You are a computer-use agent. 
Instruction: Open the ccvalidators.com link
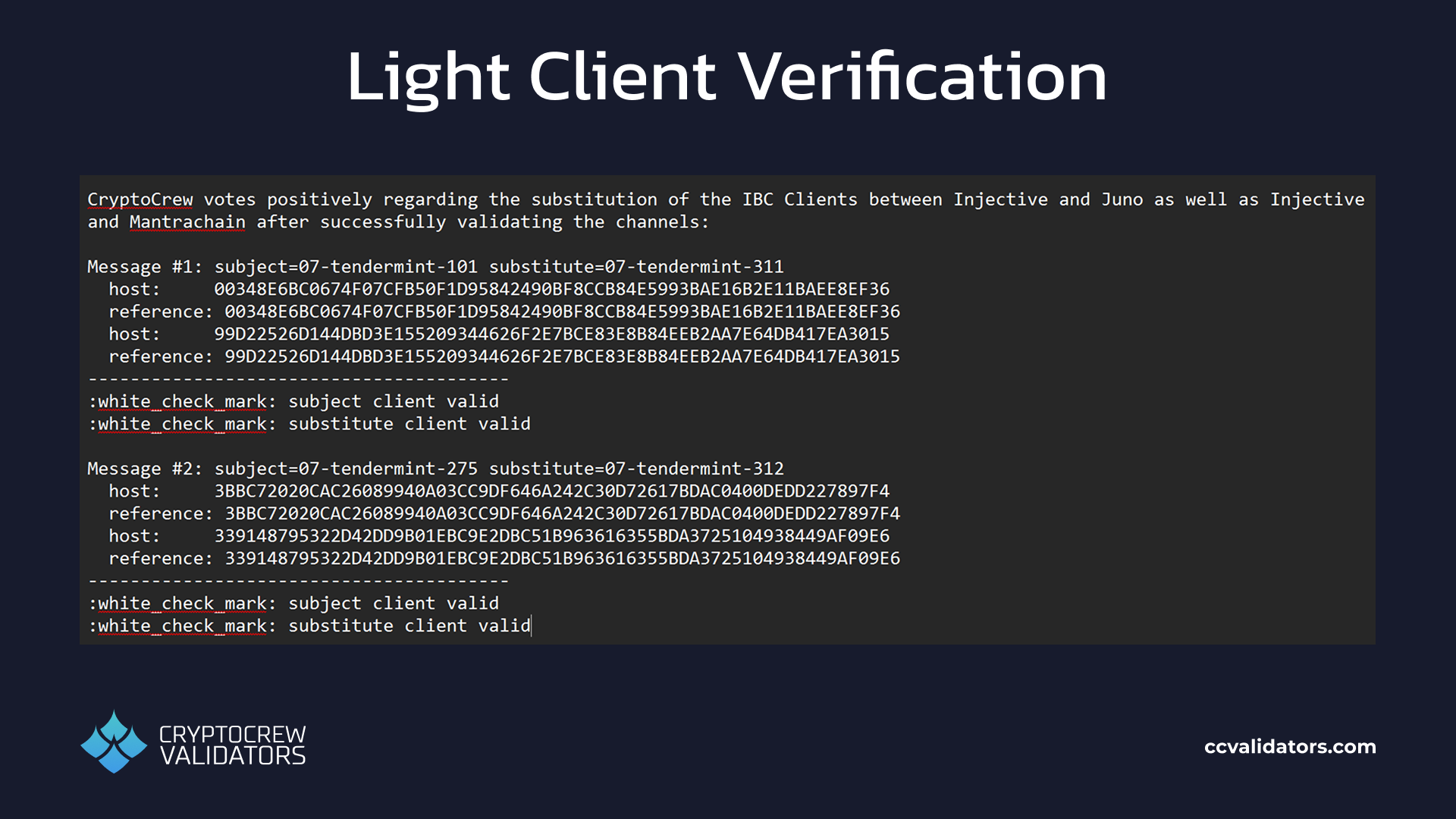pyautogui.click(x=1290, y=747)
